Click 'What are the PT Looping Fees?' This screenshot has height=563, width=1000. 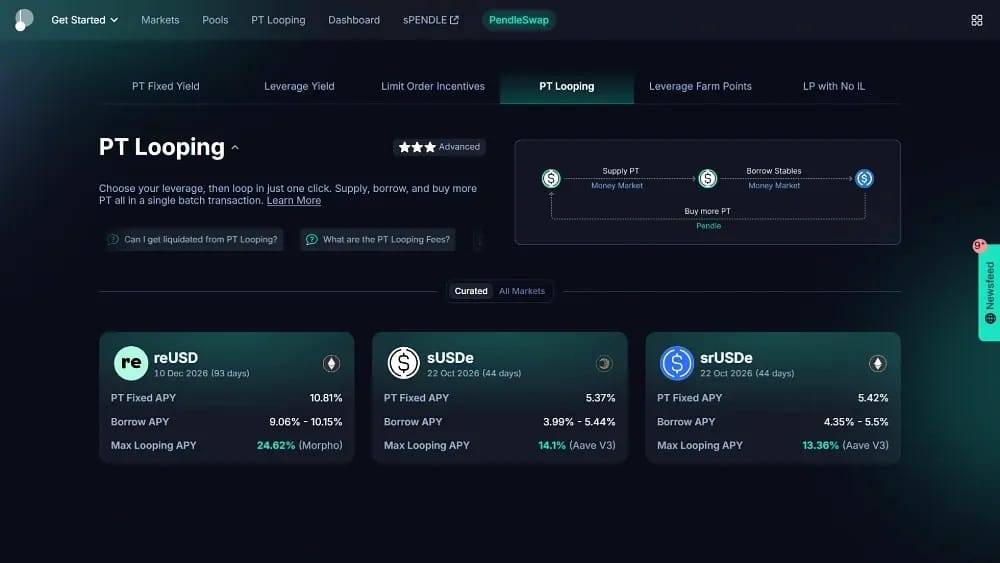(x=378, y=240)
